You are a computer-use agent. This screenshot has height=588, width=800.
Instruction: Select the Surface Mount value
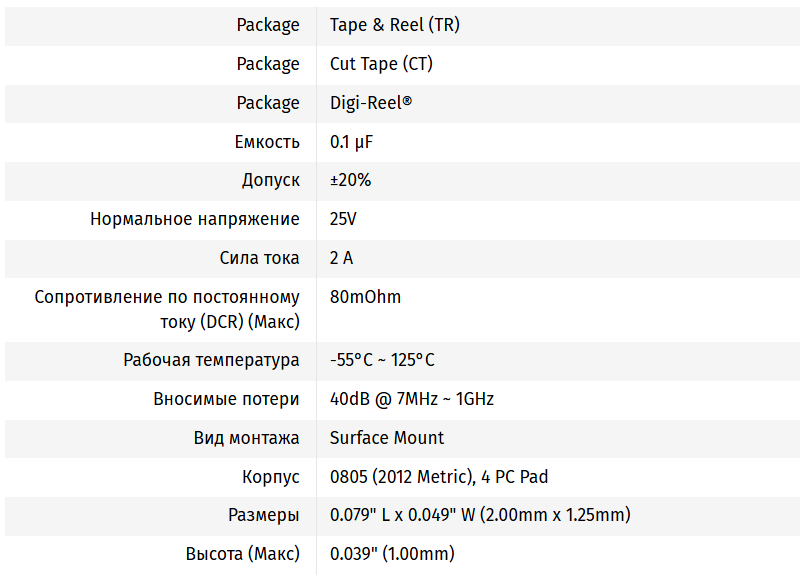(x=387, y=438)
